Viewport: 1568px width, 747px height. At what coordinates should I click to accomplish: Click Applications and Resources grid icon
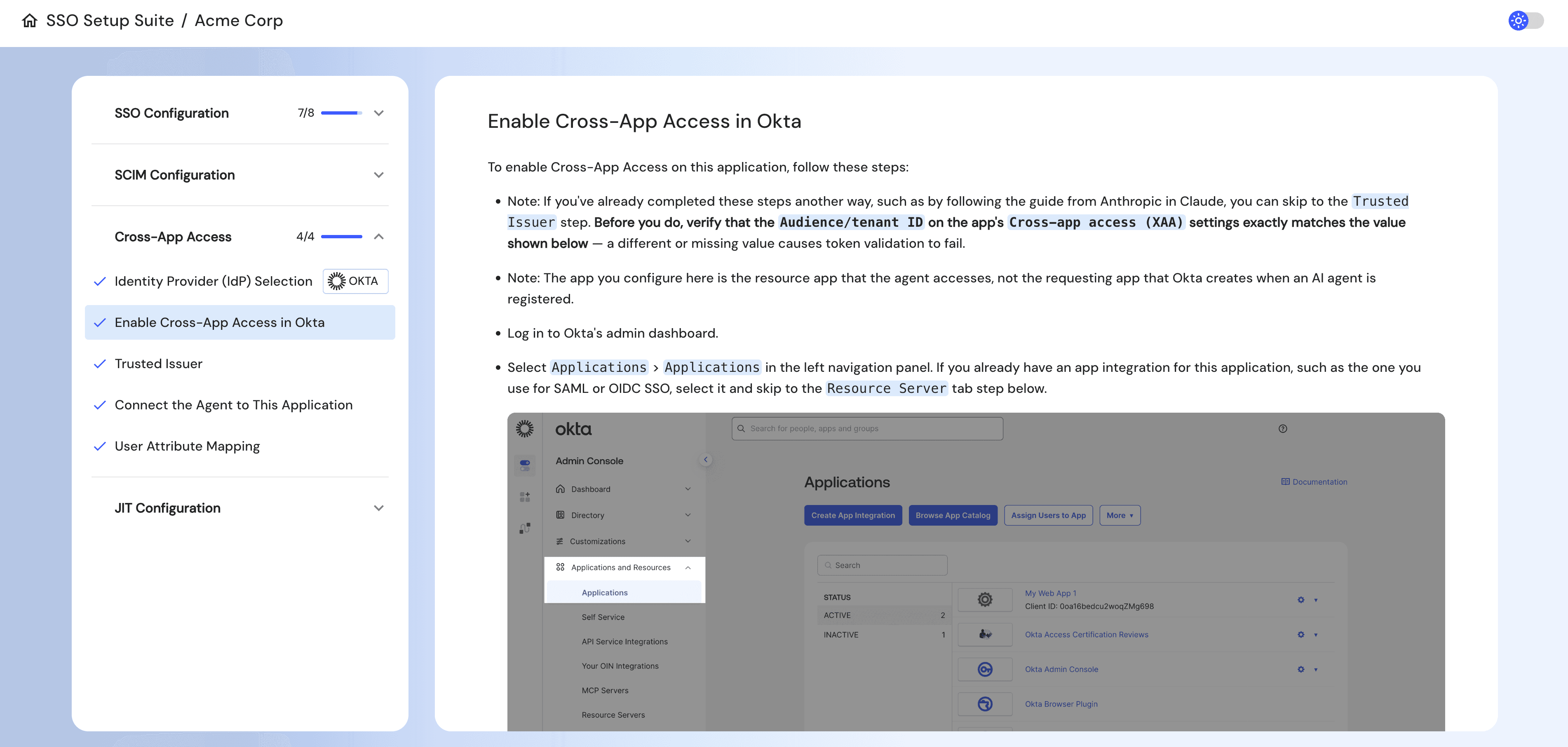(x=560, y=567)
